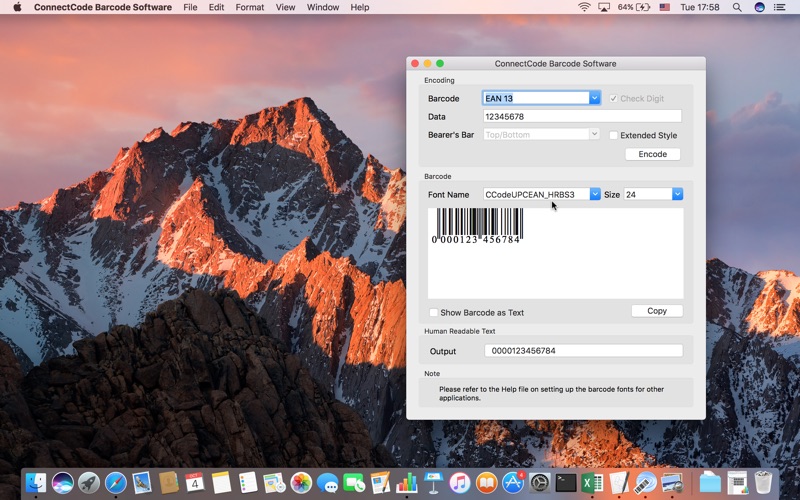The image size is (800, 500).
Task: Expand Font Name dropdown arrow
Action: [595, 194]
